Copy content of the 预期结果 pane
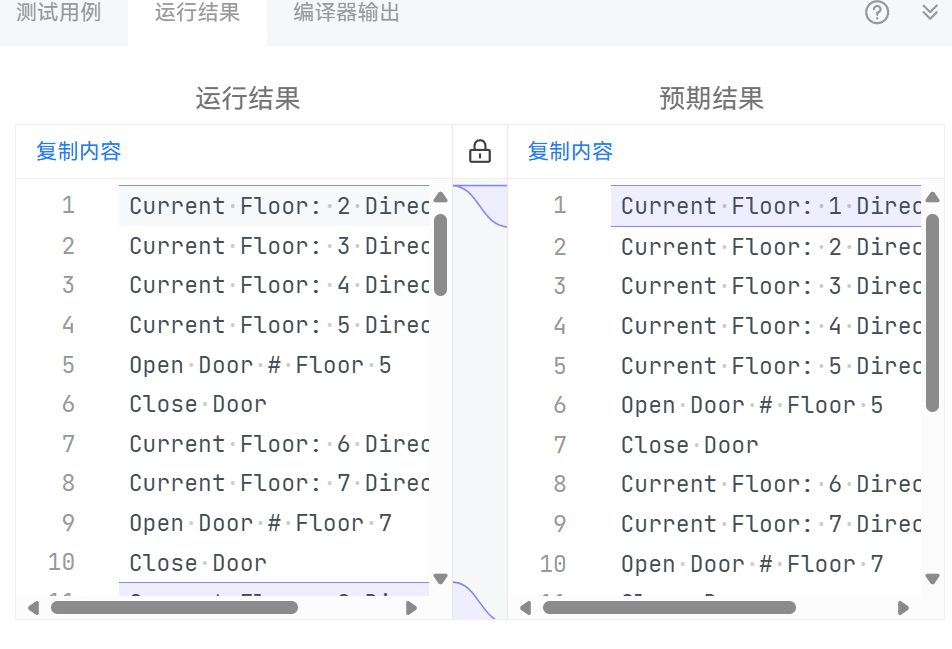Viewport: 952px width, 649px height. point(570,152)
